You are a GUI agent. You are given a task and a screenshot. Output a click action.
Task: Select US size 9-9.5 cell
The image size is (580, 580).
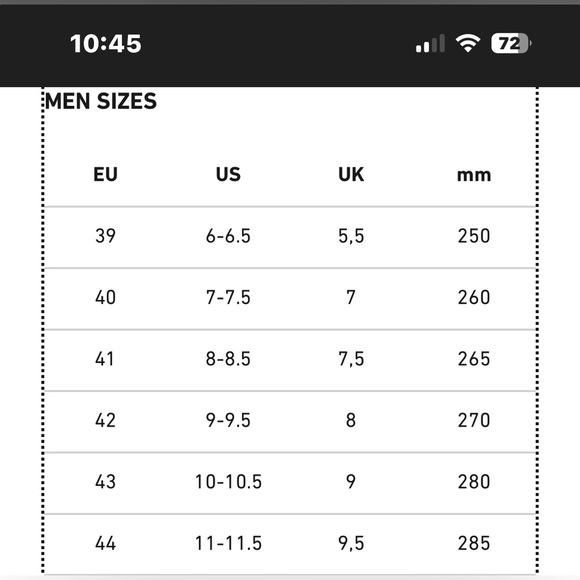(228, 421)
